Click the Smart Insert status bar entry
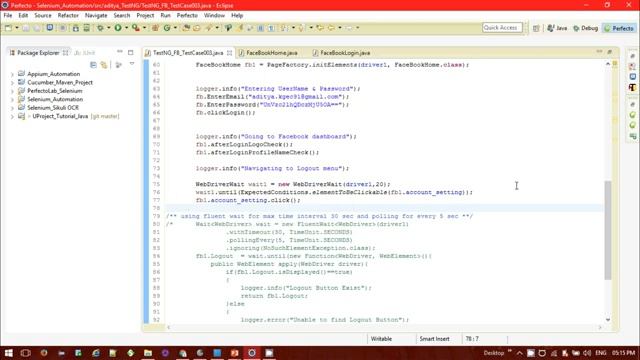The width and height of the screenshot is (640, 360). [434, 339]
